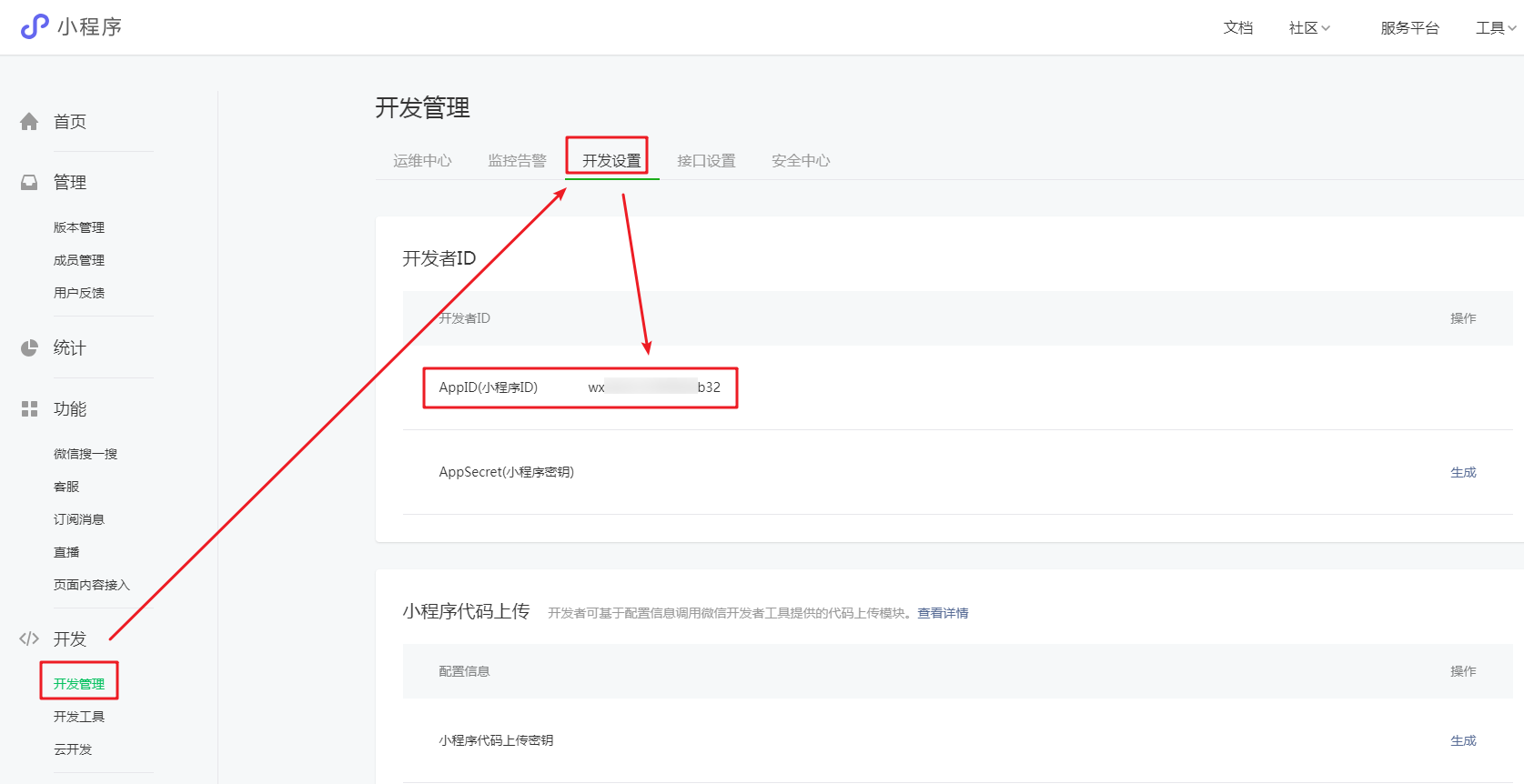
Task: Generate the code upload key via 生成
Action: (1463, 740)
